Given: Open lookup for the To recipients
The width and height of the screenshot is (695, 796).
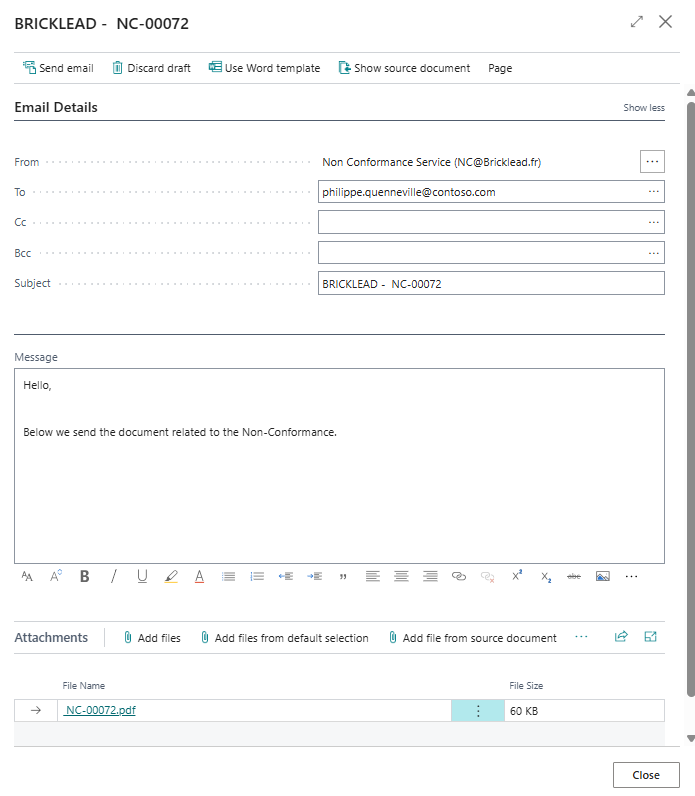Looking at the screenshot, I should (x=654, y=192).
